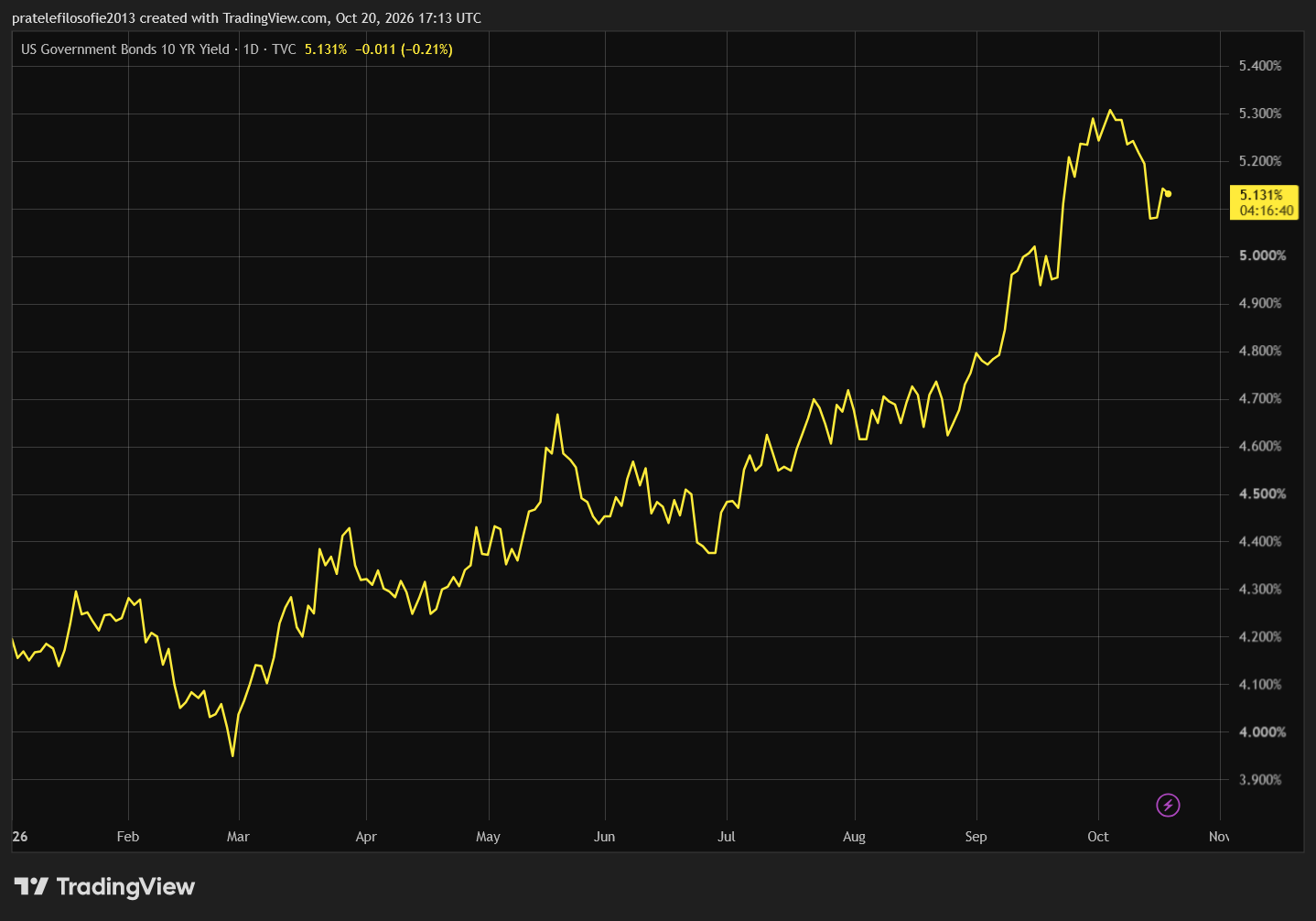Click the 1D interval label
1316x921 pixels.
coord(251,49)
